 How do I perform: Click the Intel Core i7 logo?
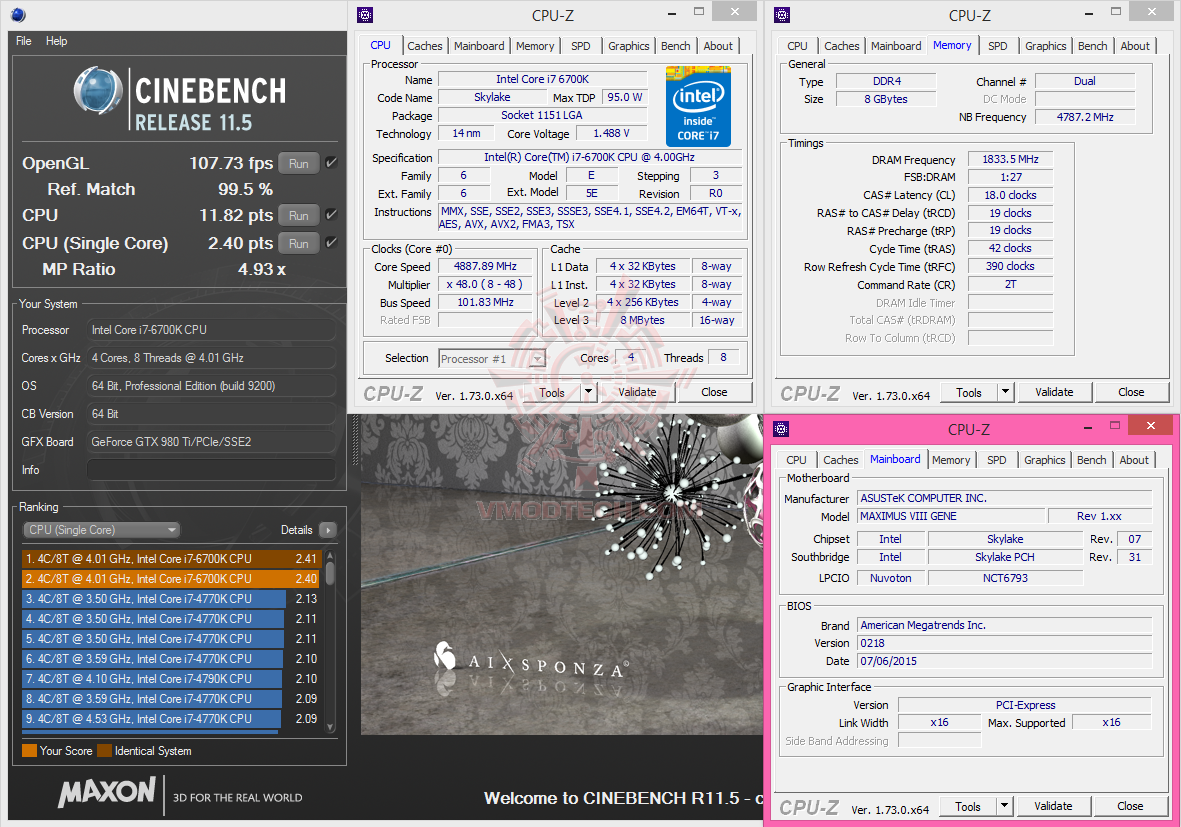pyautogui.click(x=698, y=106)
